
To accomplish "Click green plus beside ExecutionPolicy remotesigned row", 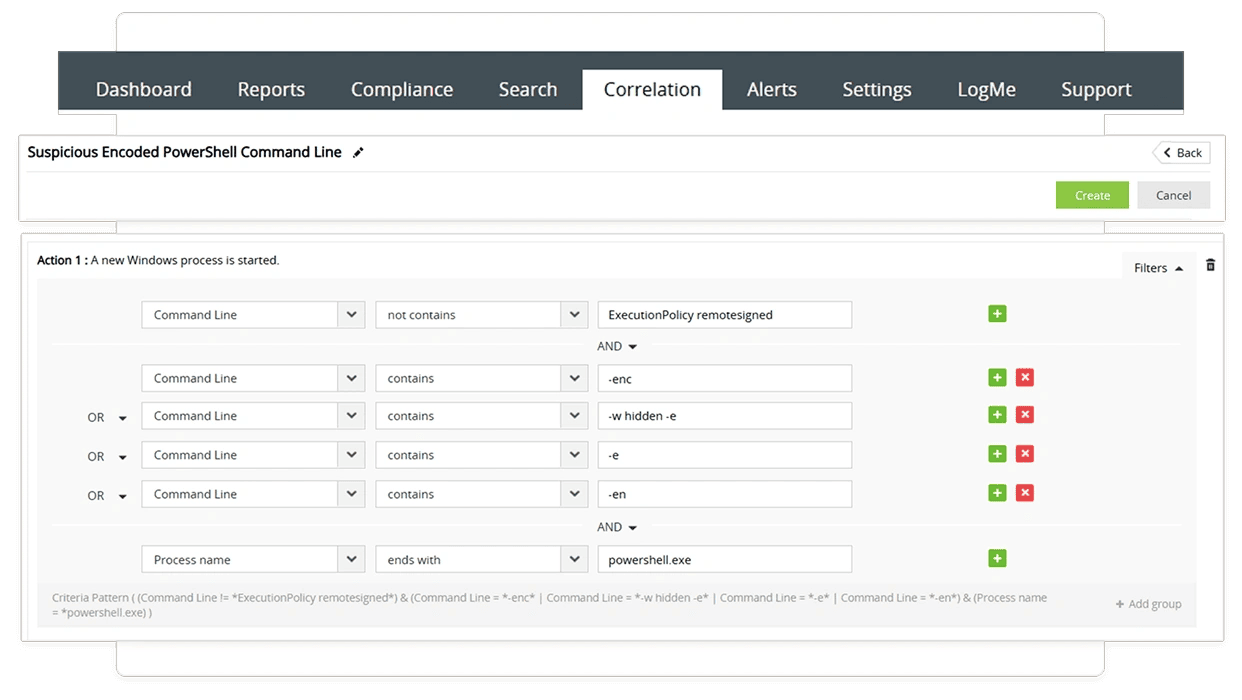I will 996,314.
